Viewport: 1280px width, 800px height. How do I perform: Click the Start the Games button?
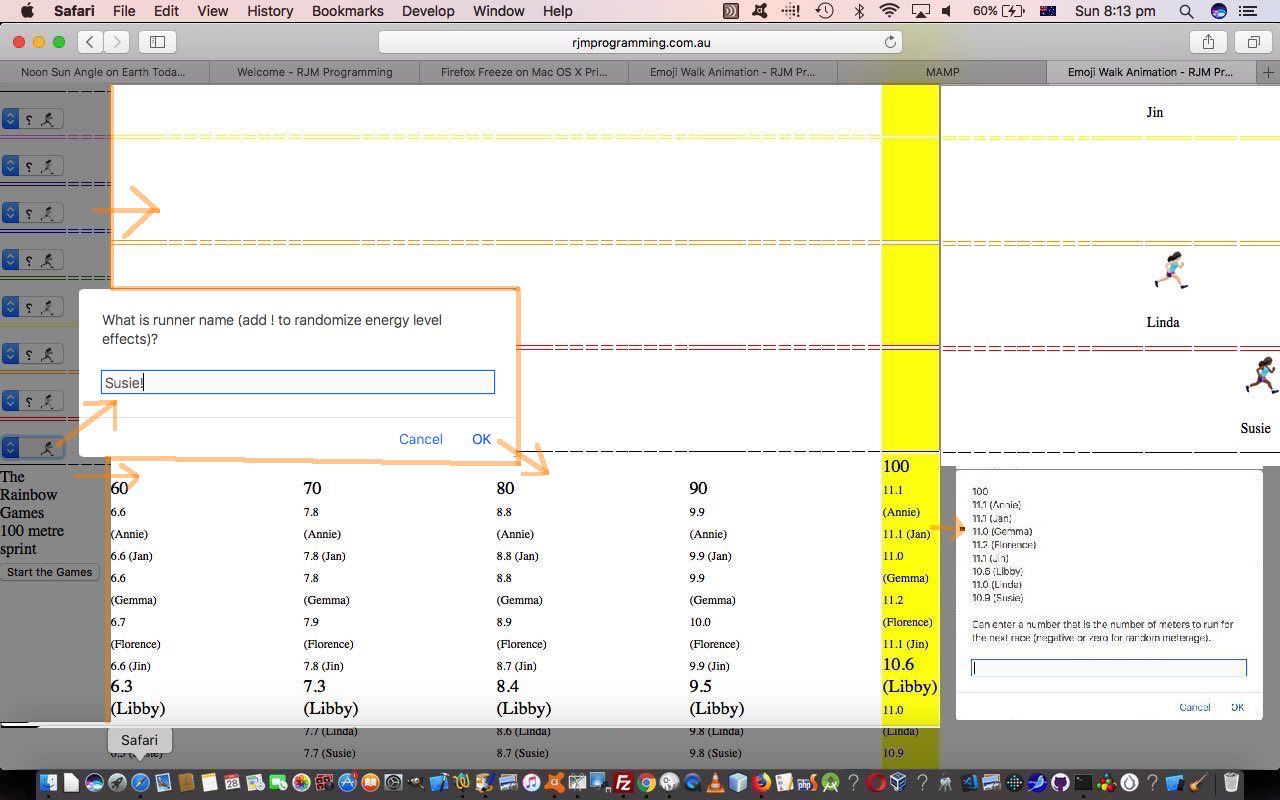coord(50,572)
